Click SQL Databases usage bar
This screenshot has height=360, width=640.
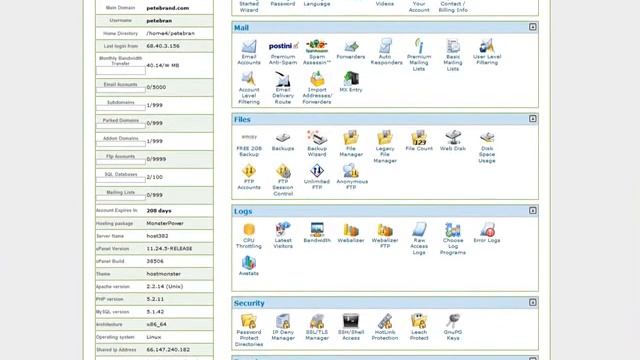(x=120, y=180)
